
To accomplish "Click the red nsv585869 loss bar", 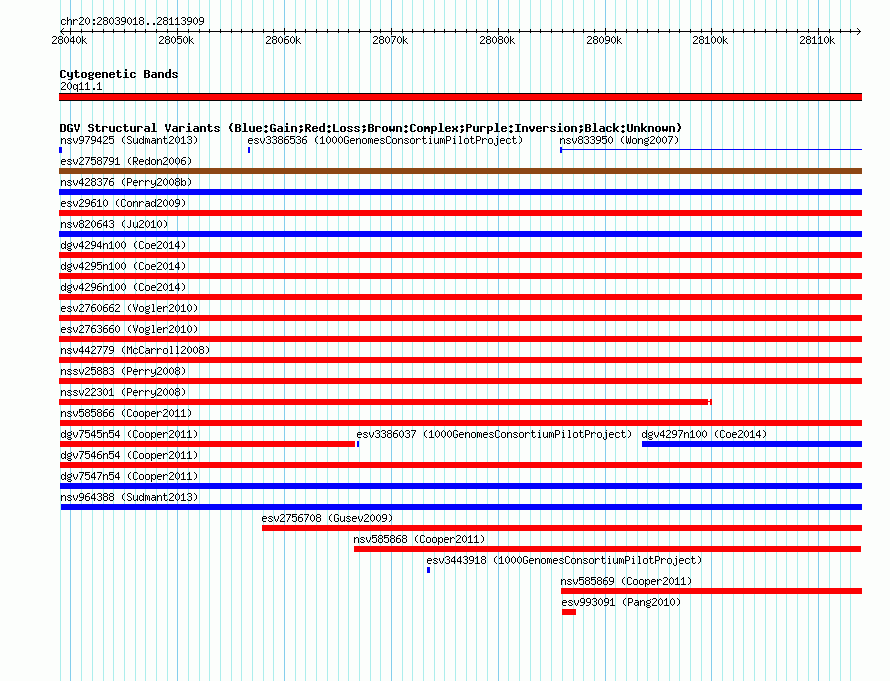I will tap(711, 591).
